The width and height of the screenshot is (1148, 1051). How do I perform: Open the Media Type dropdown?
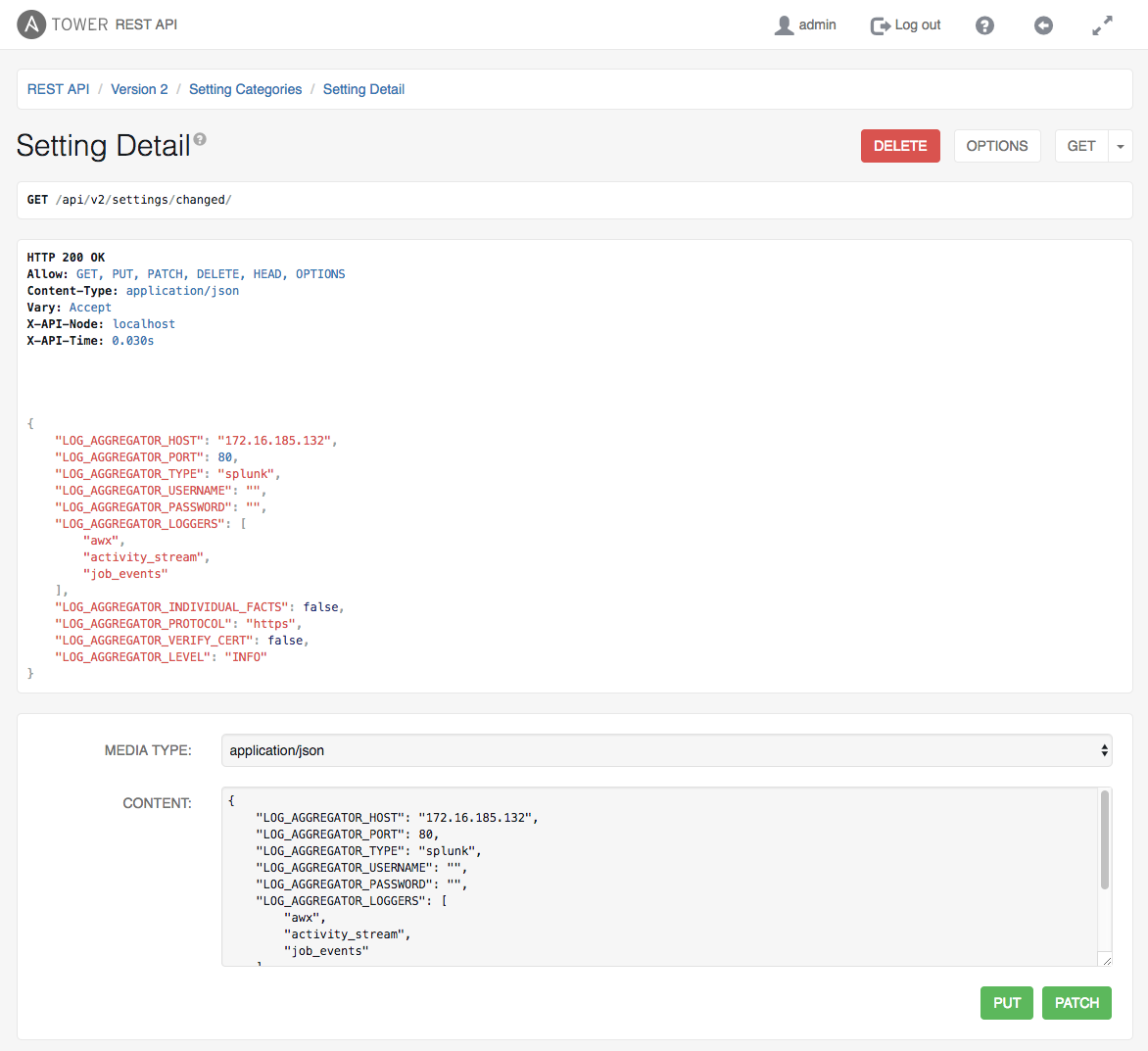pos(666,750)
